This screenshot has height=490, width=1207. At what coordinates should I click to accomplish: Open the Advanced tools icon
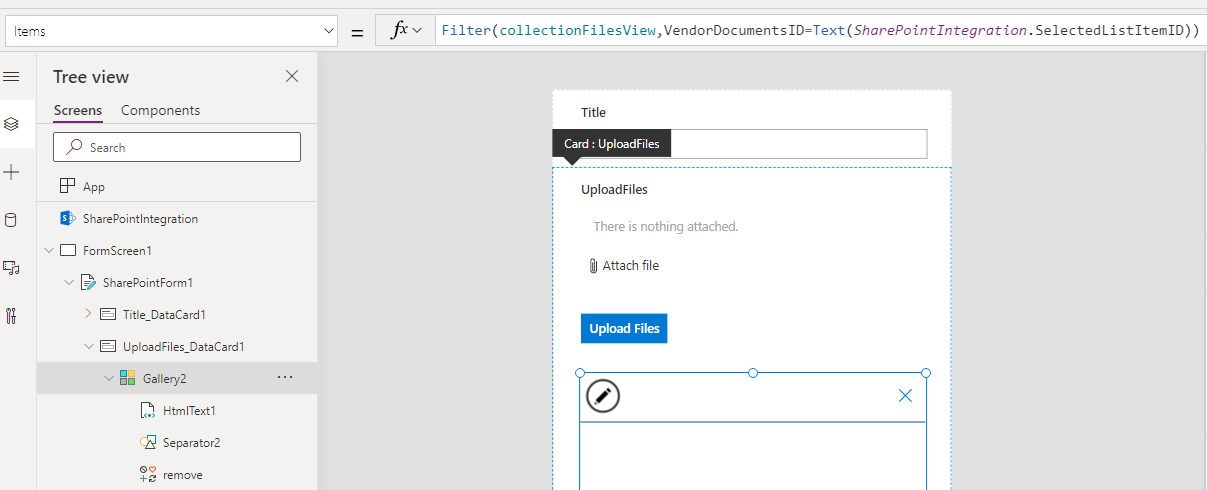[x=12, y=316]
